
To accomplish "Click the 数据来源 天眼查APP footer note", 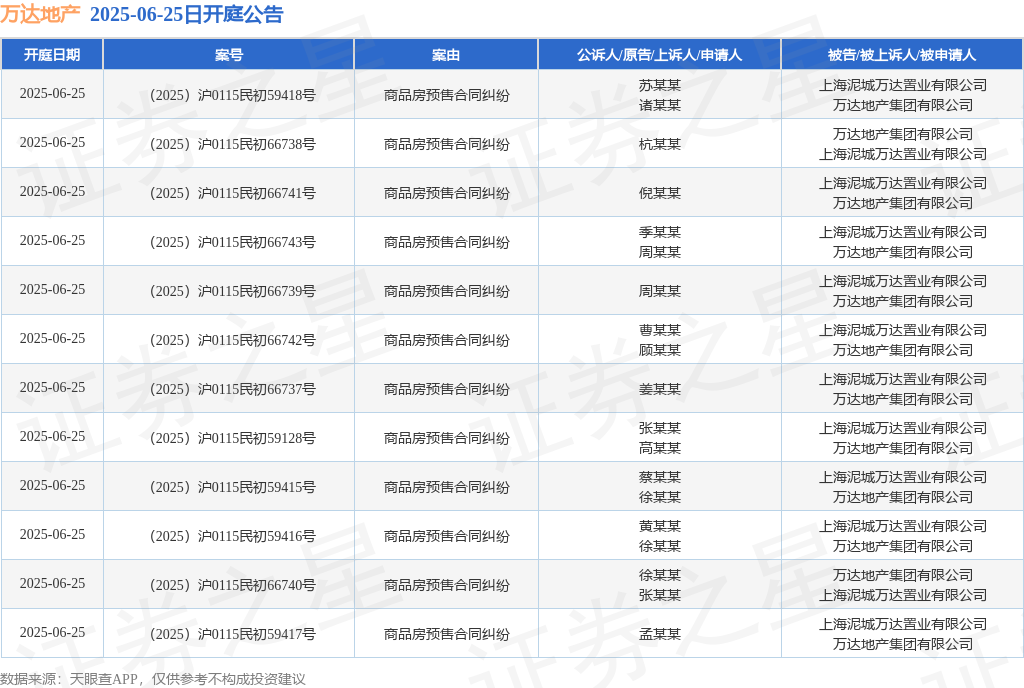I will pyautogui.click(x=153, y=679).
